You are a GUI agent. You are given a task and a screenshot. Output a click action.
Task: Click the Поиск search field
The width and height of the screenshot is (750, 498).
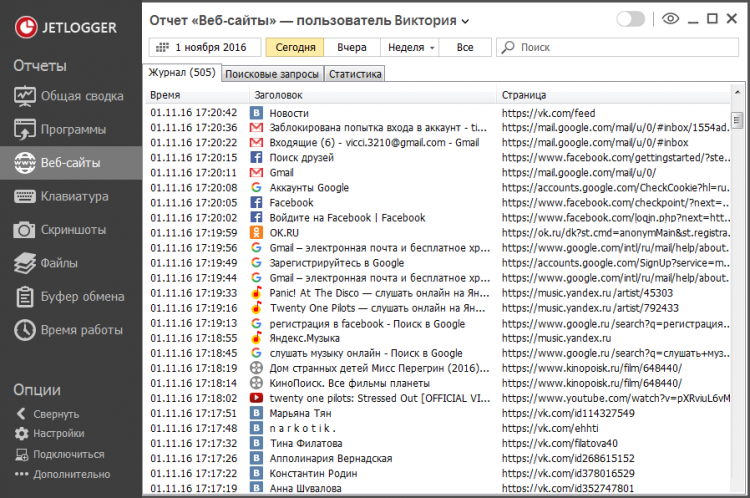(618, 47)
